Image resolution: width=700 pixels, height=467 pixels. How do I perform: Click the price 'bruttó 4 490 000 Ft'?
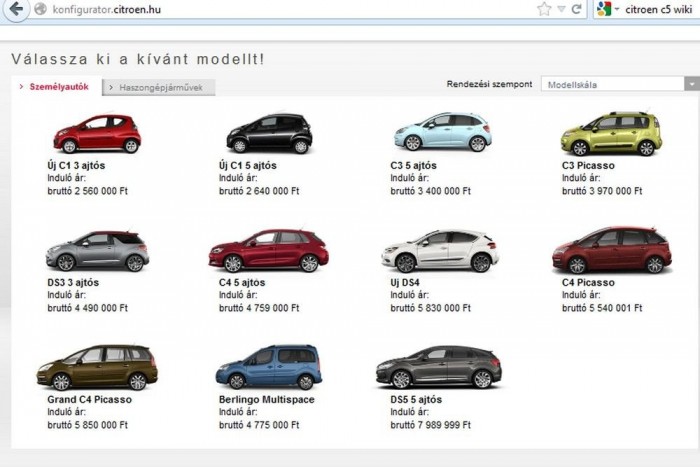coord(88,308)
